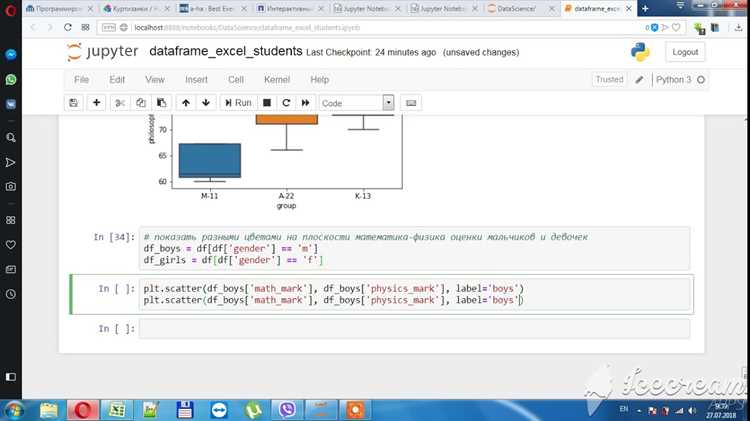750x421 pixels.
Task: Open Excel from the taskbar
Action: [116, 410]
